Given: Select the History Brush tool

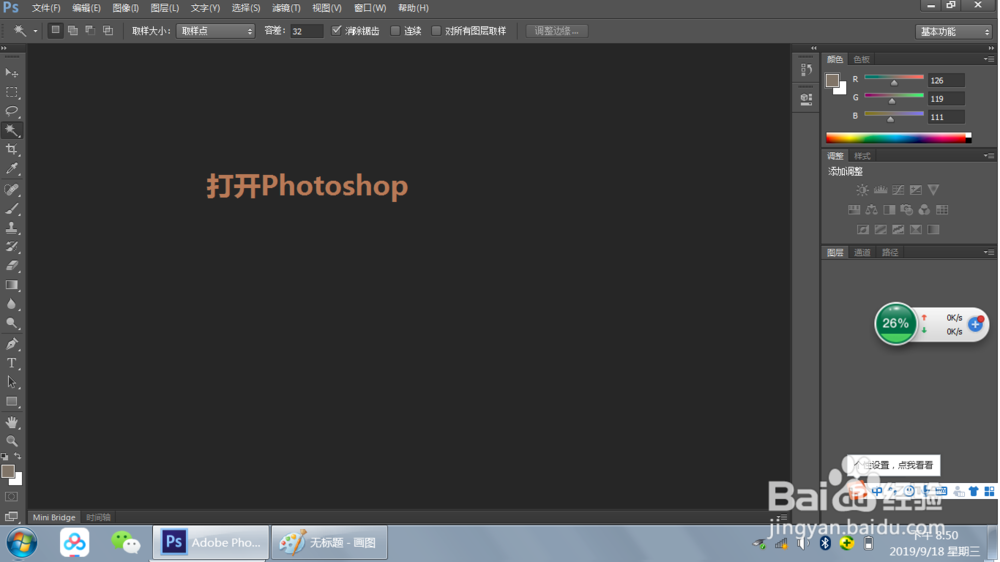Looking at the screenshot, I should pyautogui.click(x=11, y=247).
